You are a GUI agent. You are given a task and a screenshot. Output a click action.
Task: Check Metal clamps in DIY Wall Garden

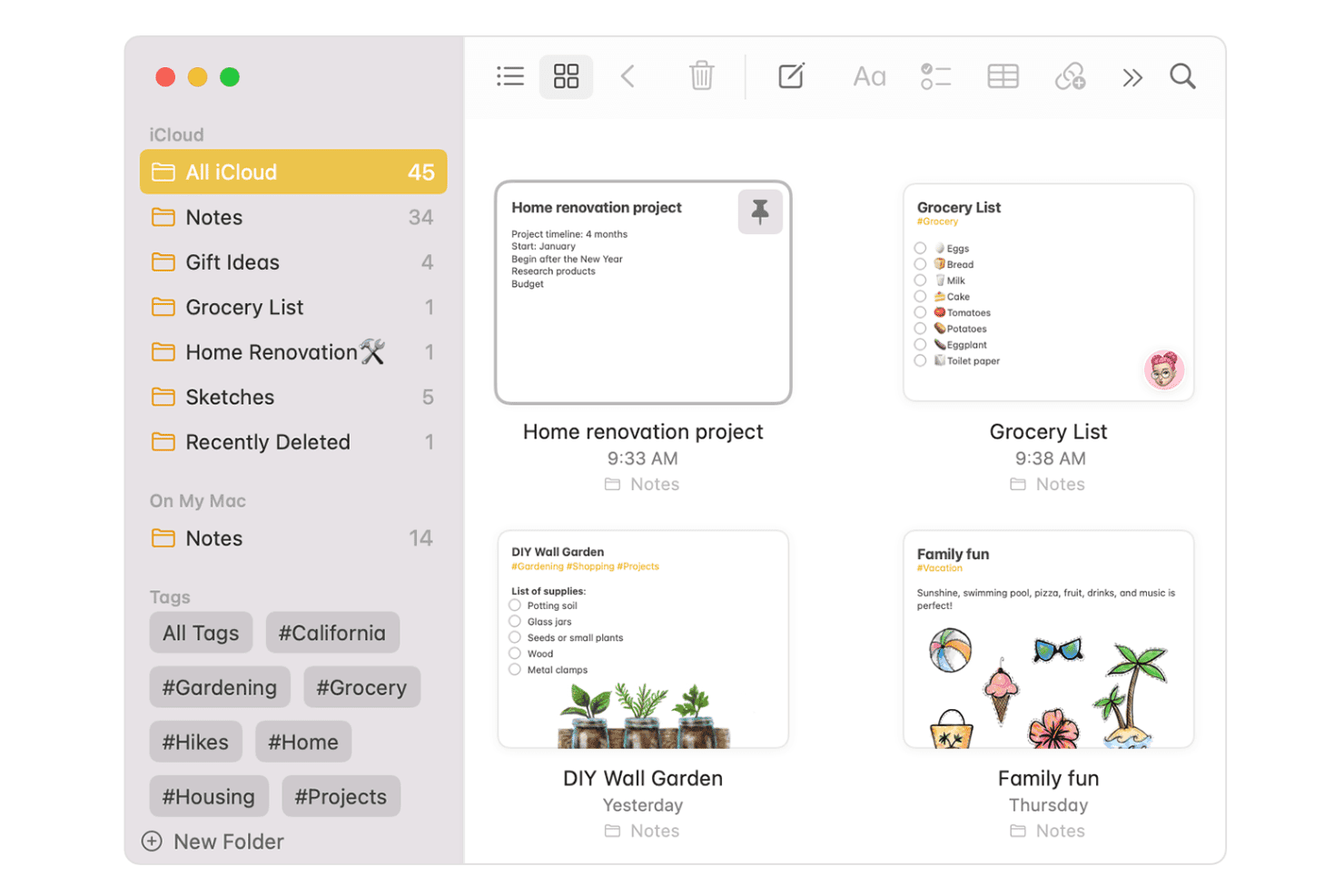click(x=515, y=670)
